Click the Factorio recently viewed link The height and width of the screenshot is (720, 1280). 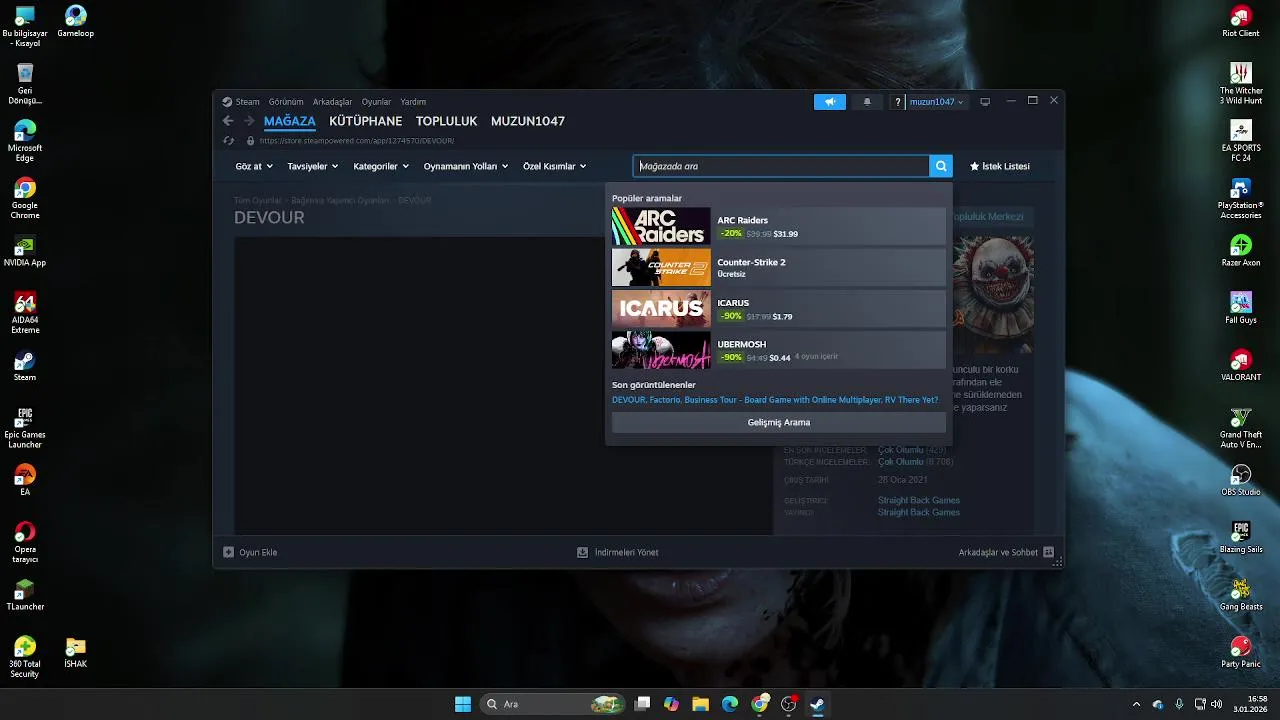[x=665, y=400]
